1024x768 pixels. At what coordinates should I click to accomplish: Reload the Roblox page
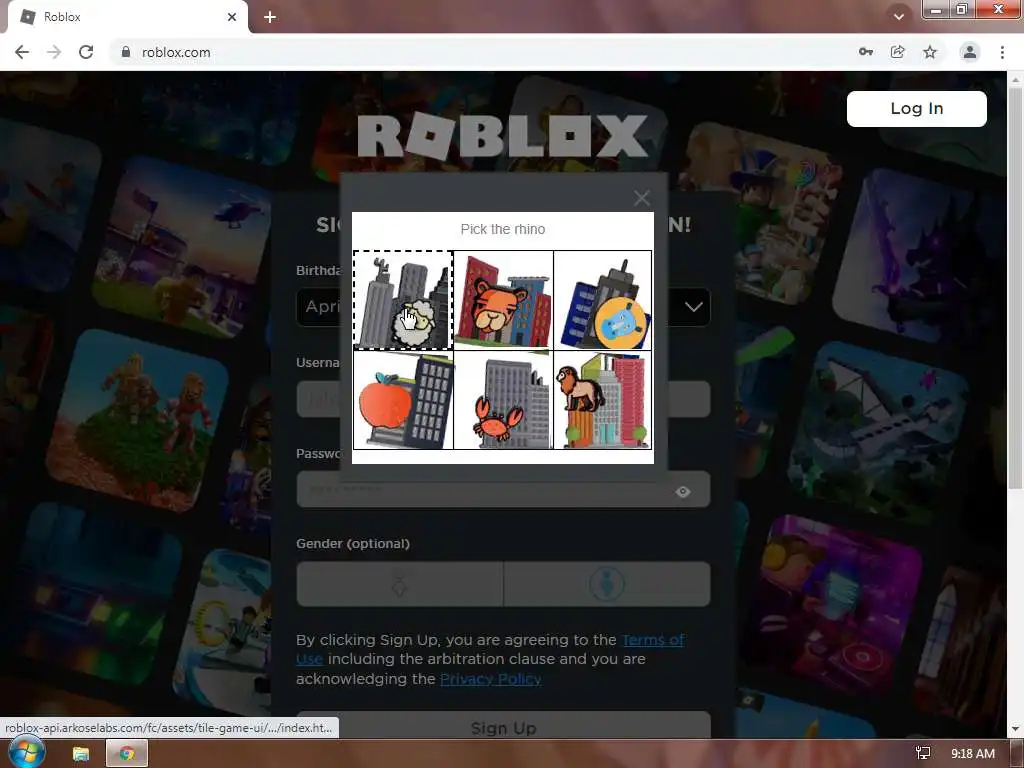[86, 52]
